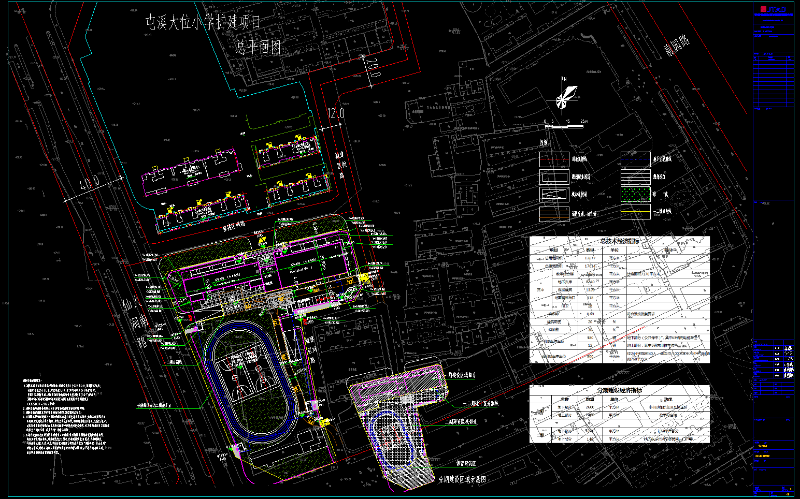Image resolution: width=800 pixels, height=499 pixels.
Task: Select the scale bar below the north arrow
Action: click(563, 126)
